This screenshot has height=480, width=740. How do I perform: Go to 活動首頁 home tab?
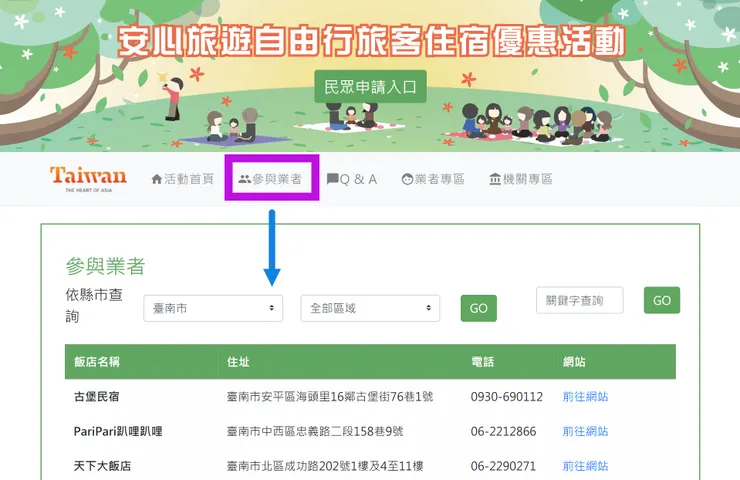point(182,179)
